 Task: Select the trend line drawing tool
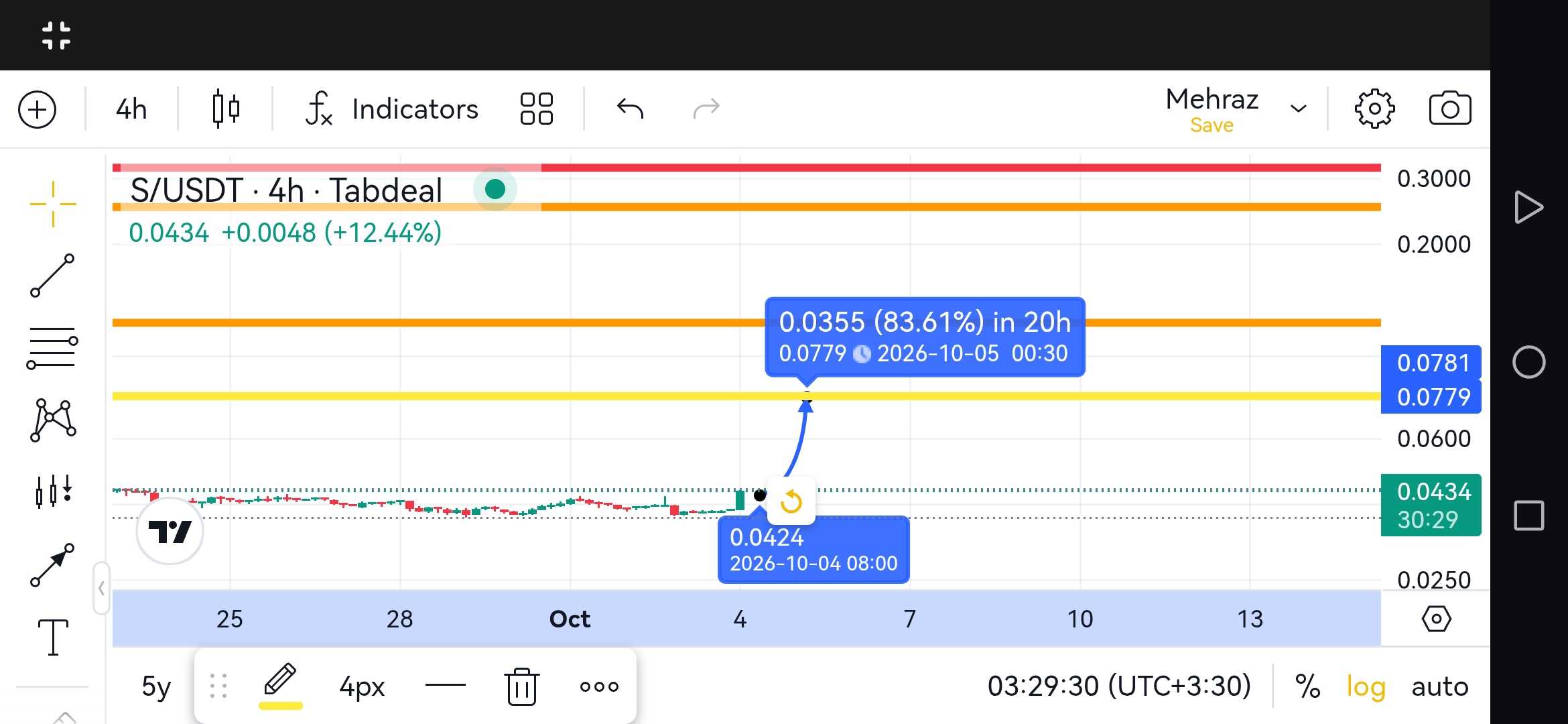[52, 275]
